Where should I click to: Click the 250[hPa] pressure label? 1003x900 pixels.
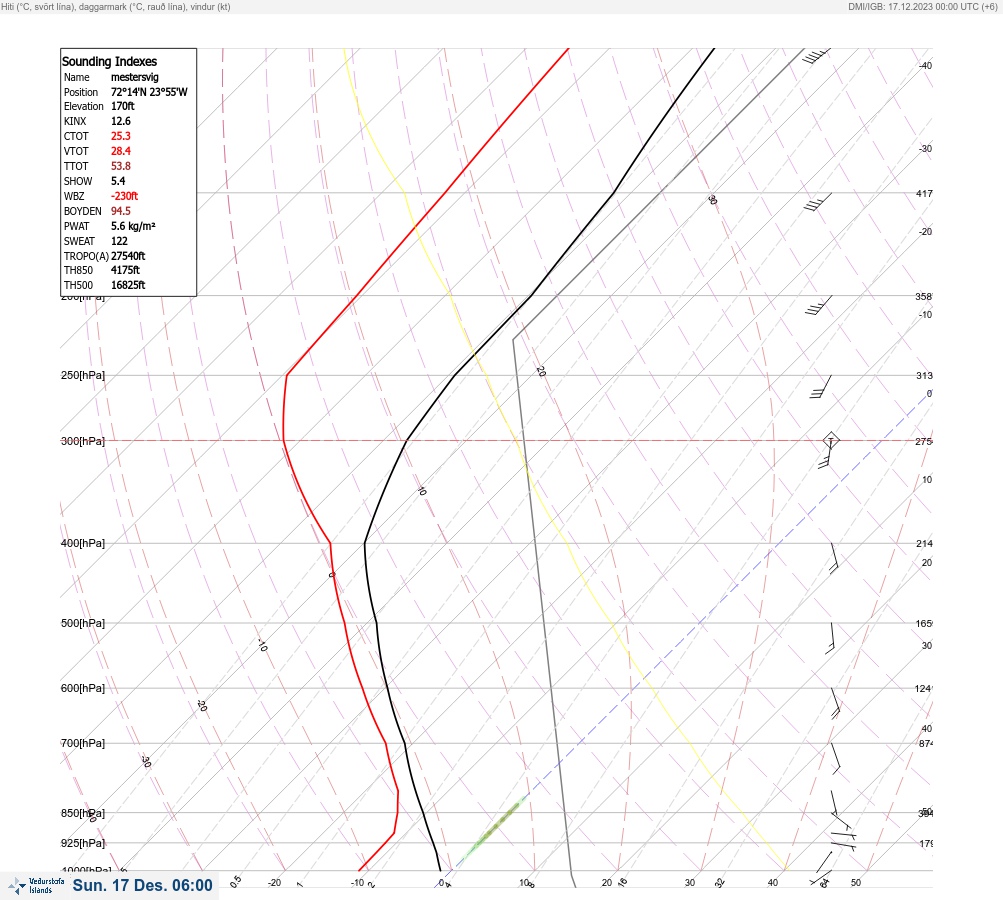83,375
